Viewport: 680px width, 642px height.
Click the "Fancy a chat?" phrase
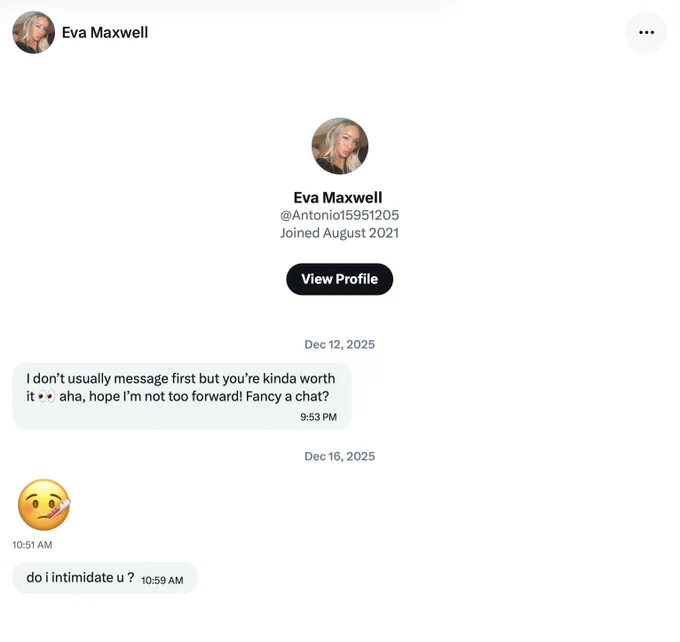click(287, 396)
